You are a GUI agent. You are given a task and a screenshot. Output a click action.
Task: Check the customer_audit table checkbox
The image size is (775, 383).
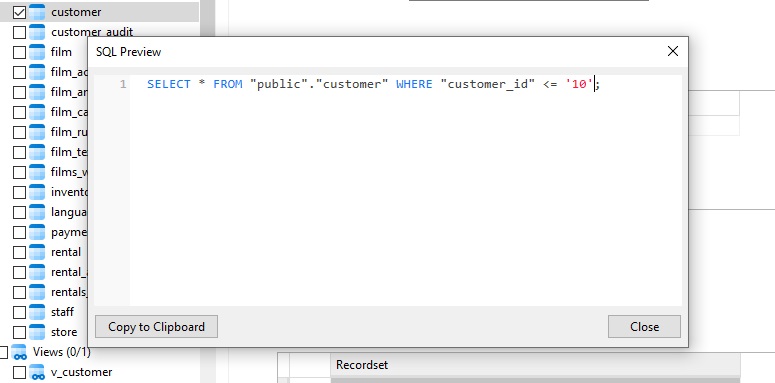[19, 32]
